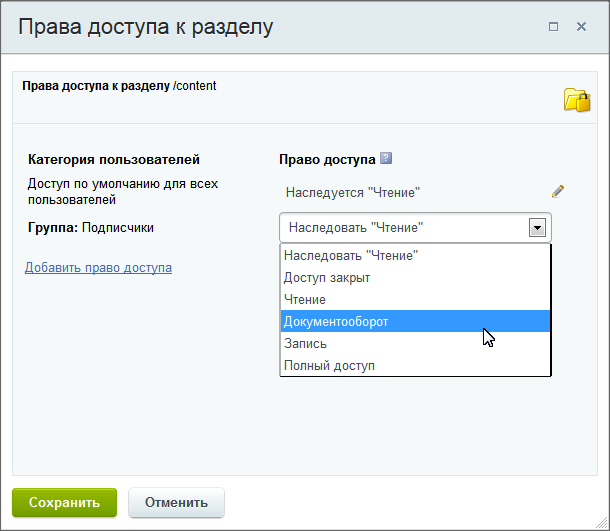Open the help question-mark icon beside Право доступа
610x531 pixels.
(386, 158)
